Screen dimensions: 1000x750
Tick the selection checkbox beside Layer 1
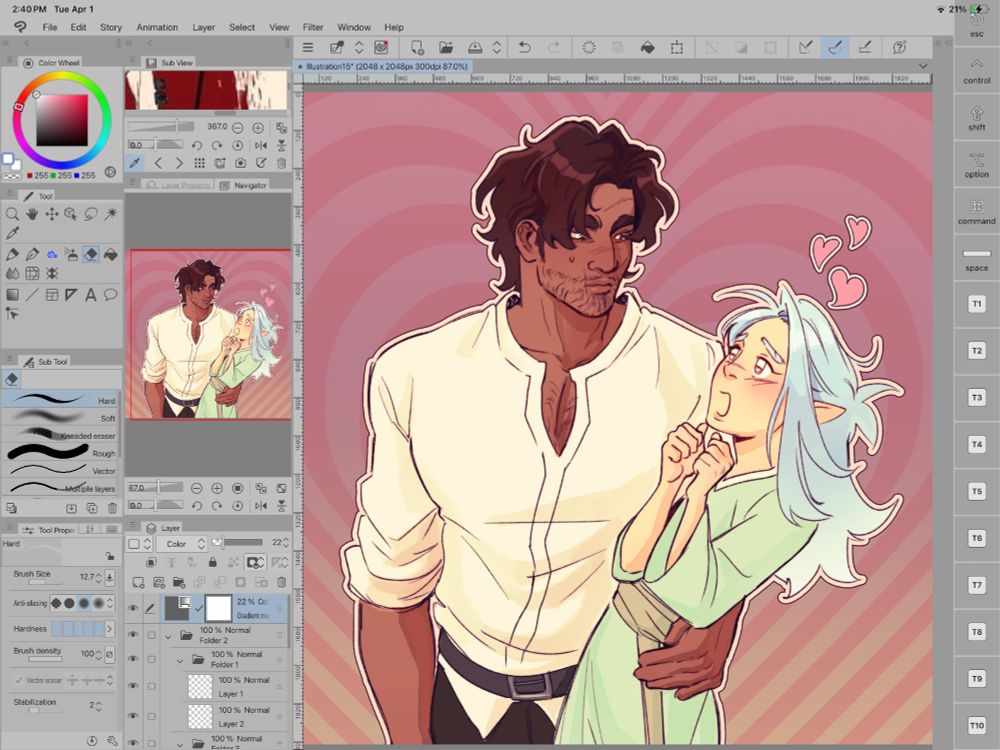point(151,686)
